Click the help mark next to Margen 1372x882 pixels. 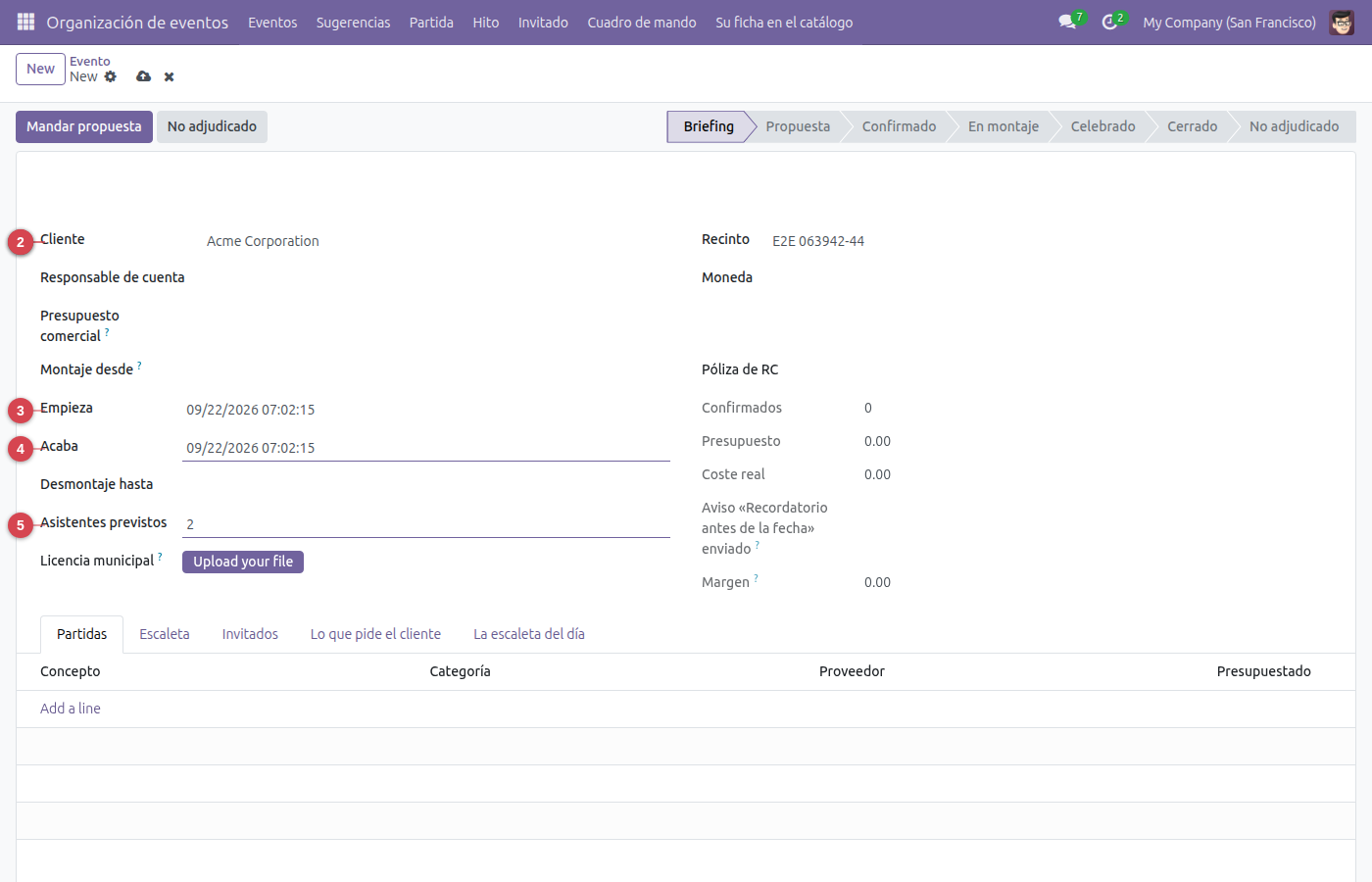(x=756, y=579)
